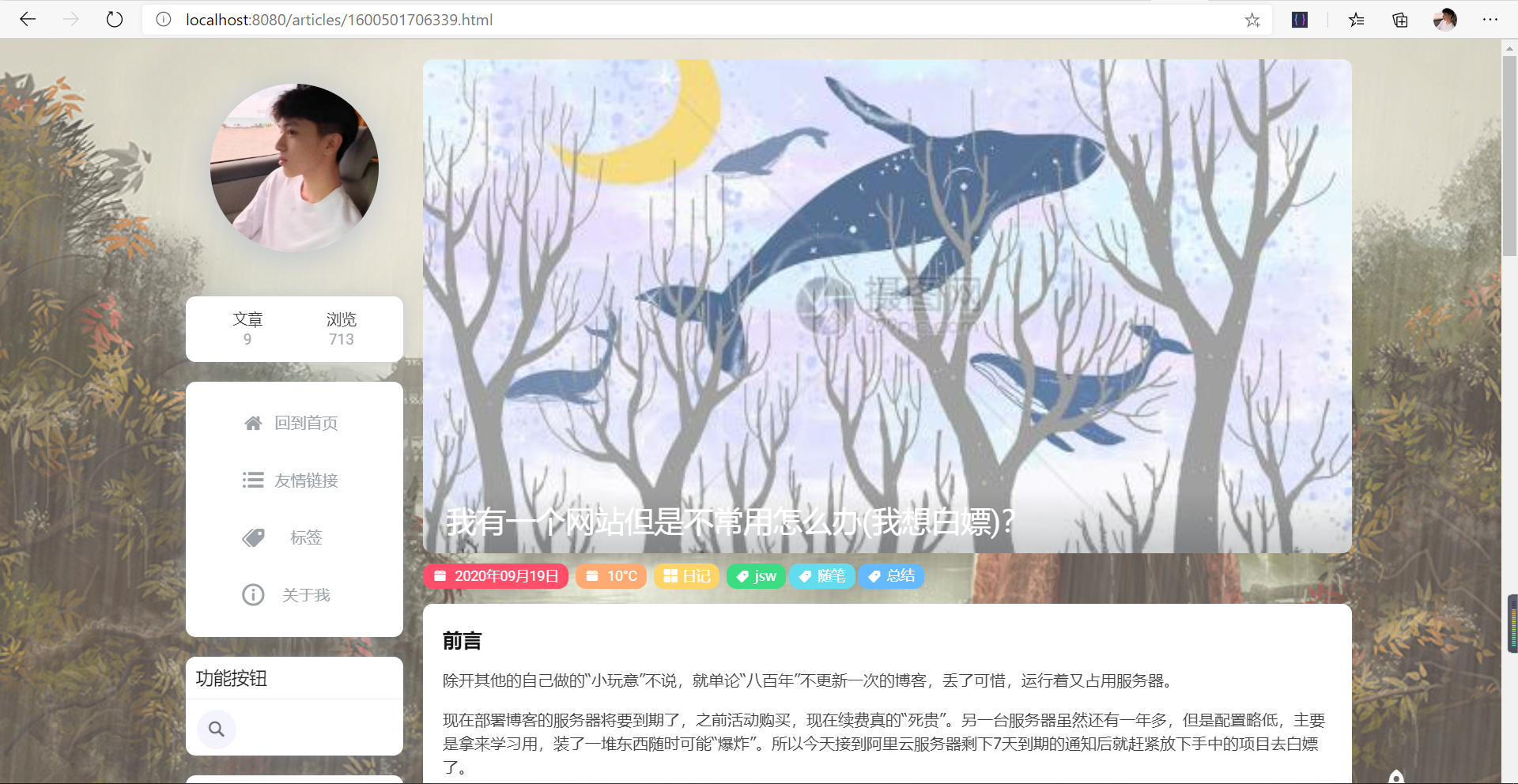Screen dimensions: 1518x784
Task: Click the list icon beside 友情链接
Action: pyautogui.click(x=253, y=481)
